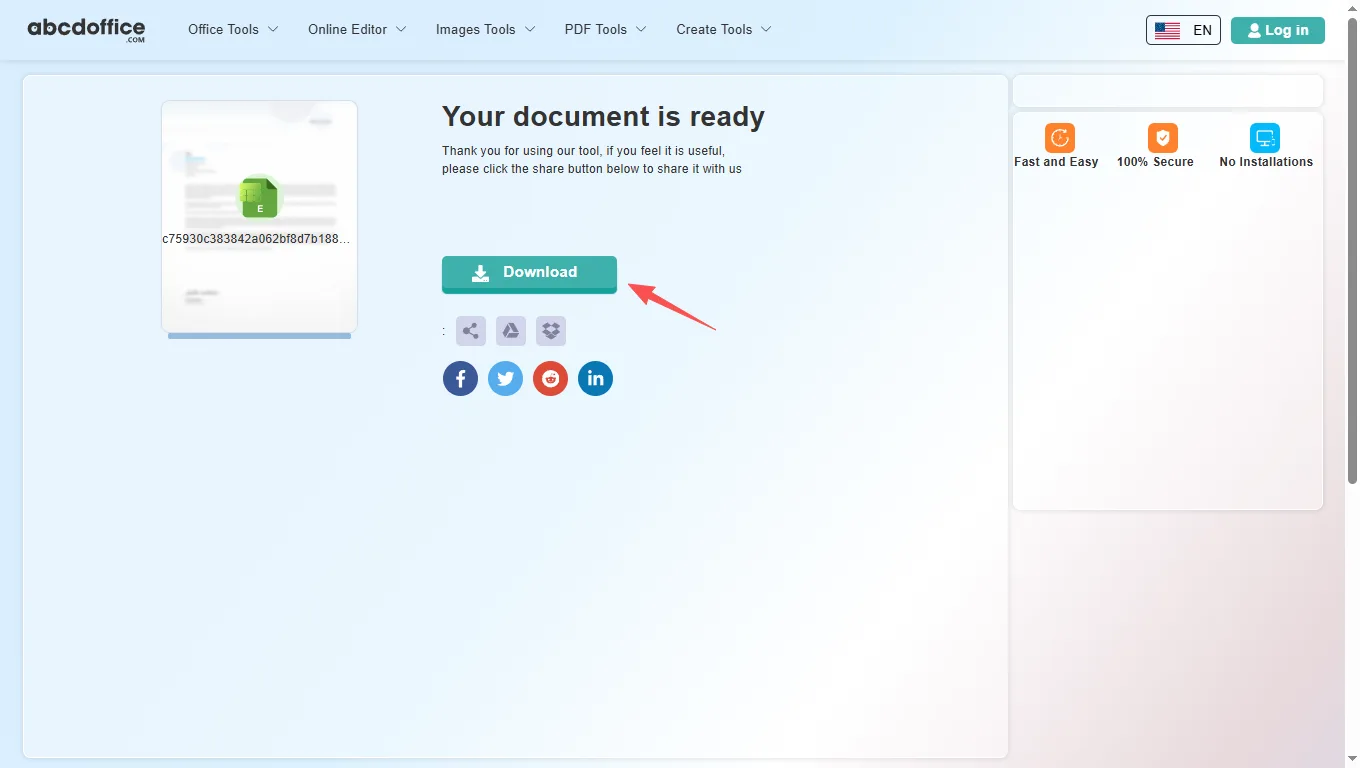Save to Dropbox icon
This screenshot has width=1360, height=768.
(x=551, y=331)
